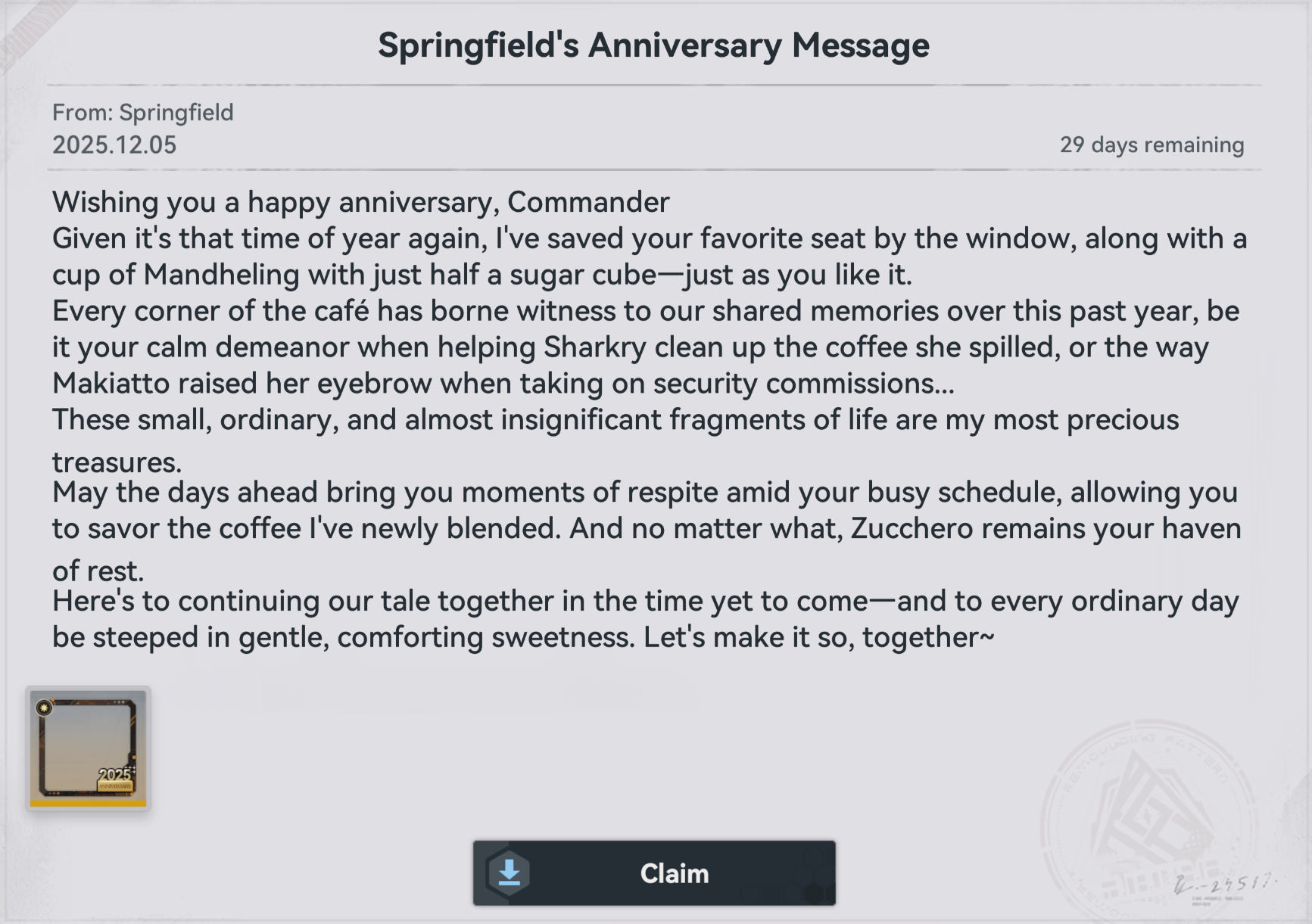Click the closing word together~
This screenshot has width=1312, height=924.
coord(928,637)
